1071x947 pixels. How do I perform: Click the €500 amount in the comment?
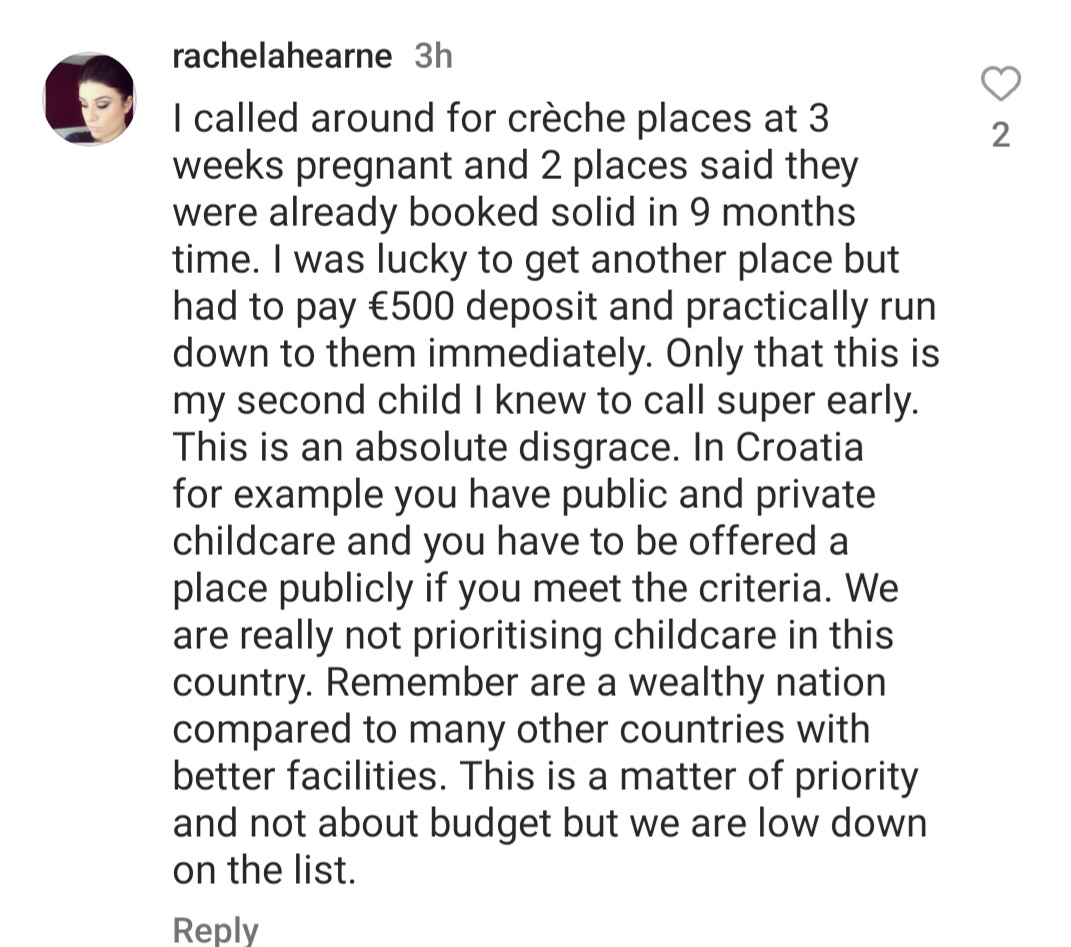click(x=411, y=306)
